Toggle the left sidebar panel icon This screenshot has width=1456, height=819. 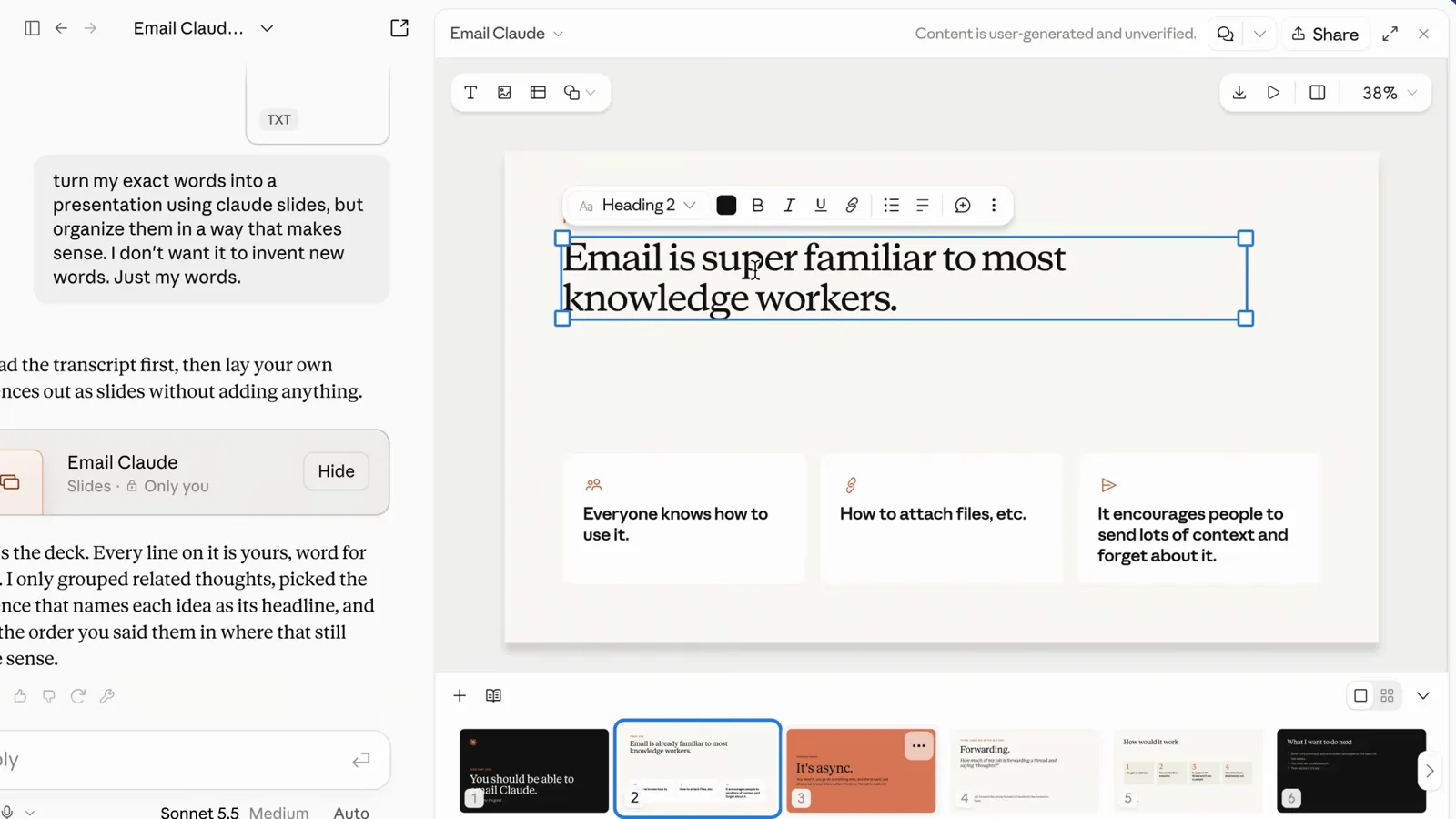click(x=32, y=28)
